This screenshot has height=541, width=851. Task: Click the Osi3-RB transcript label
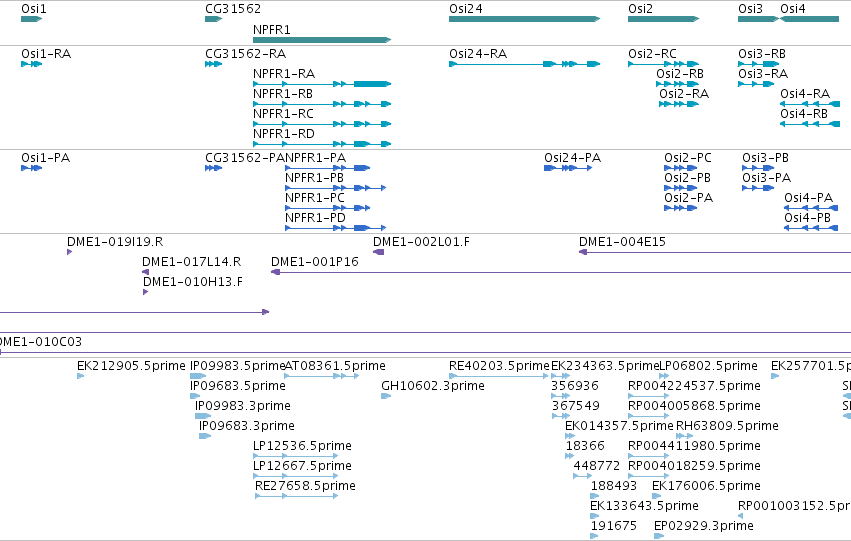(762, 54)
